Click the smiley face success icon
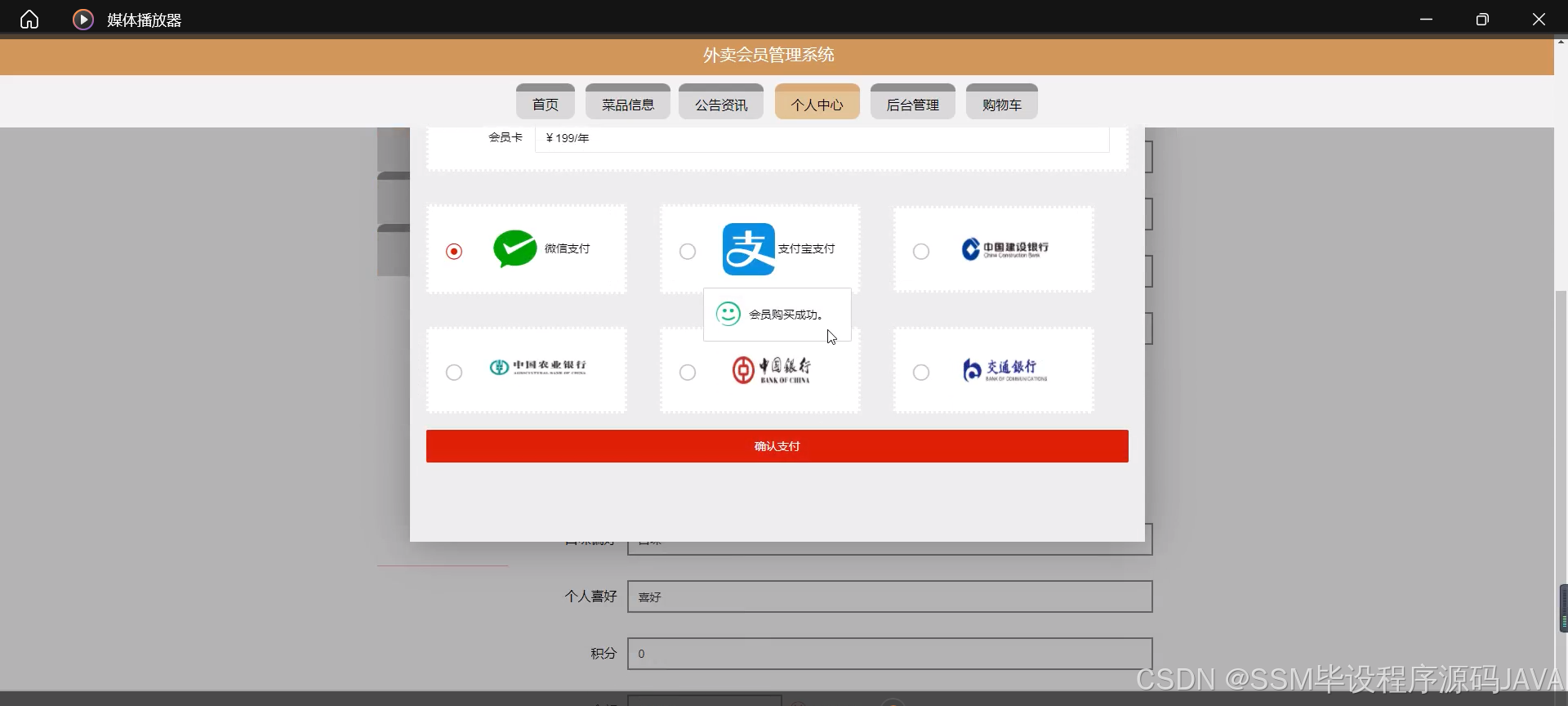Image resolution: width=1568 pixels, height=706 pixels. 728,314
